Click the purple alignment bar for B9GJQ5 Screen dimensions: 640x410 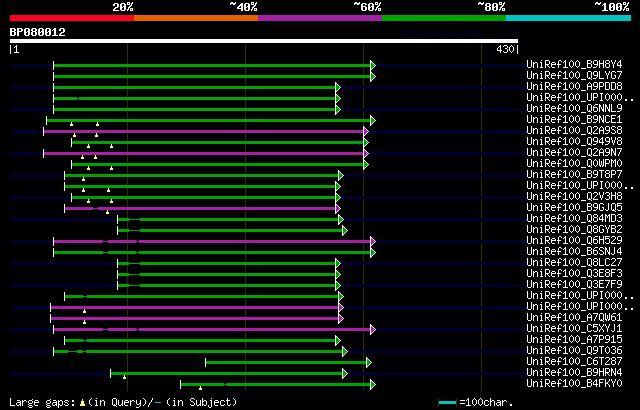tap(200, 208)
